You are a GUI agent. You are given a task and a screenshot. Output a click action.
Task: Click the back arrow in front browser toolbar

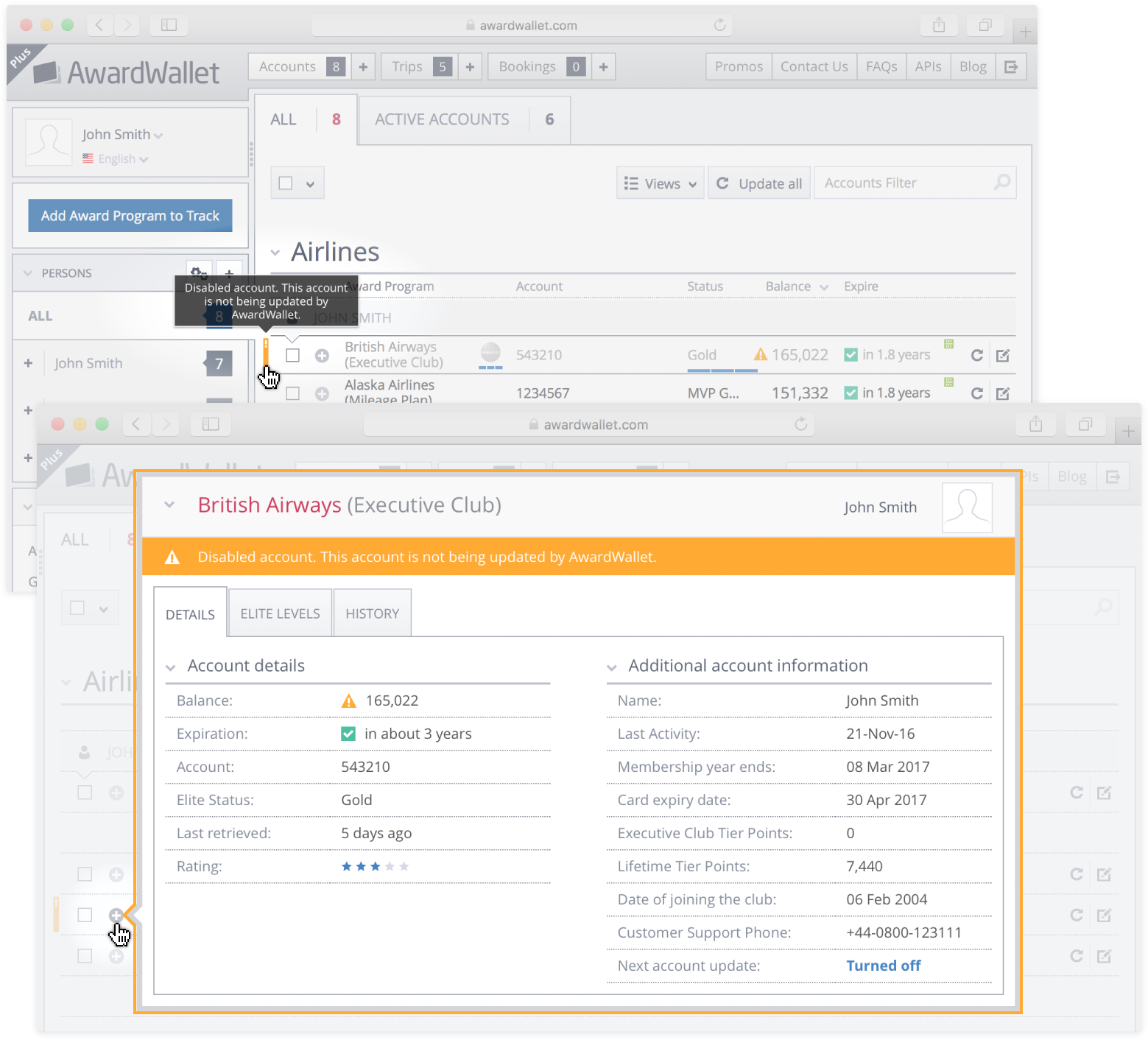tap(135, 424)
